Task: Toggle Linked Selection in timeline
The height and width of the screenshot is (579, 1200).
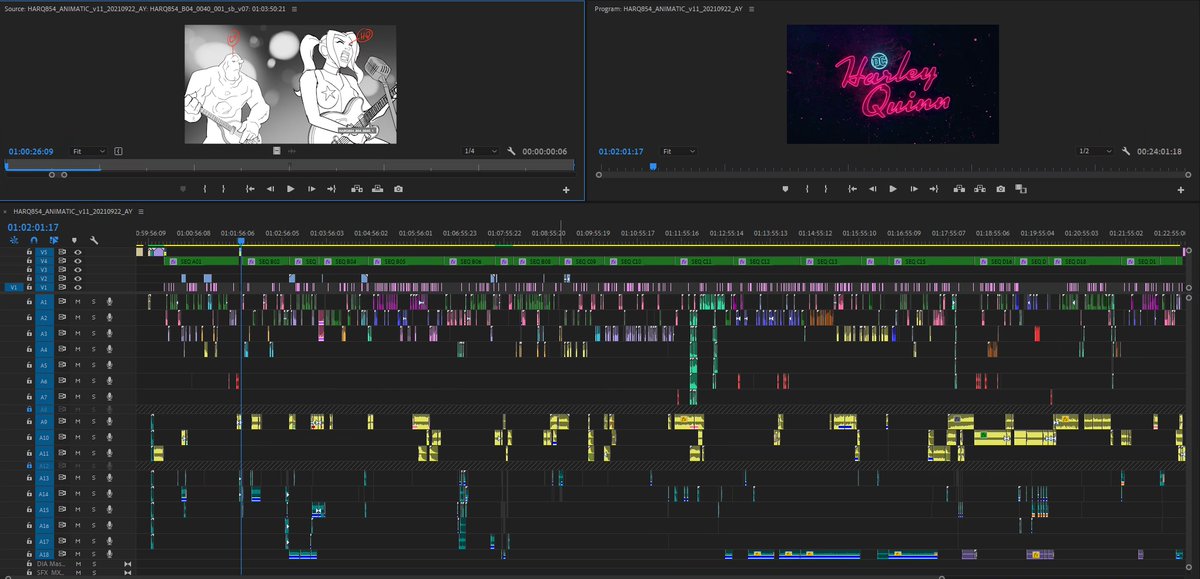Action: click(53, 240)
